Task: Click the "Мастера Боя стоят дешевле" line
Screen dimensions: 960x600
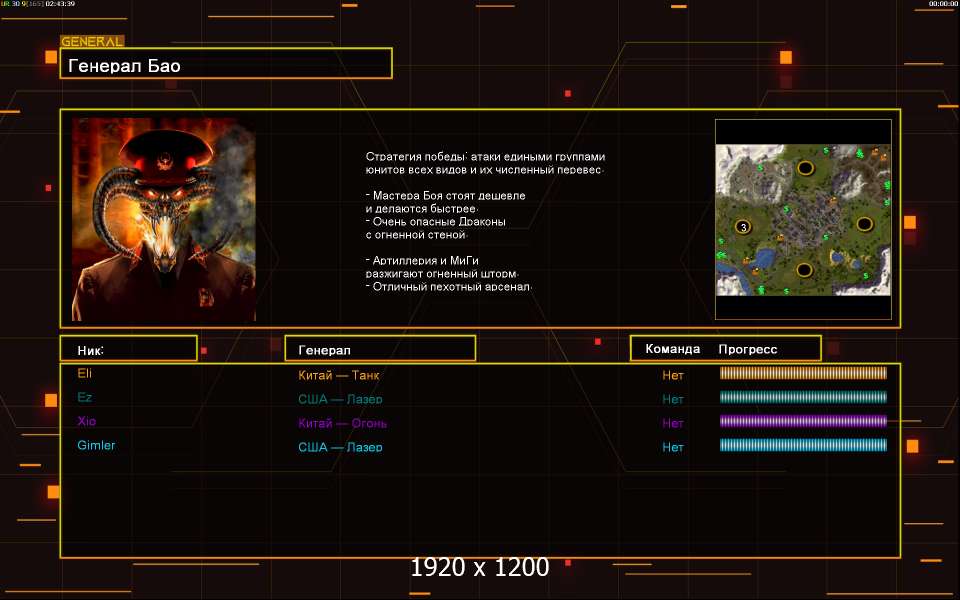Action: (x=446, y=195)
